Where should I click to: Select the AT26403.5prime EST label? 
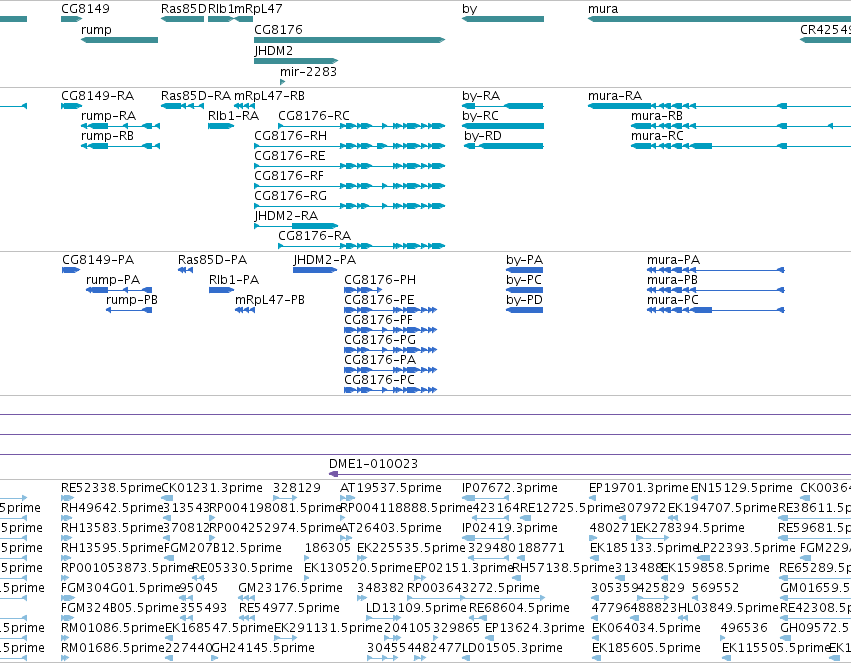coord(391,528)
